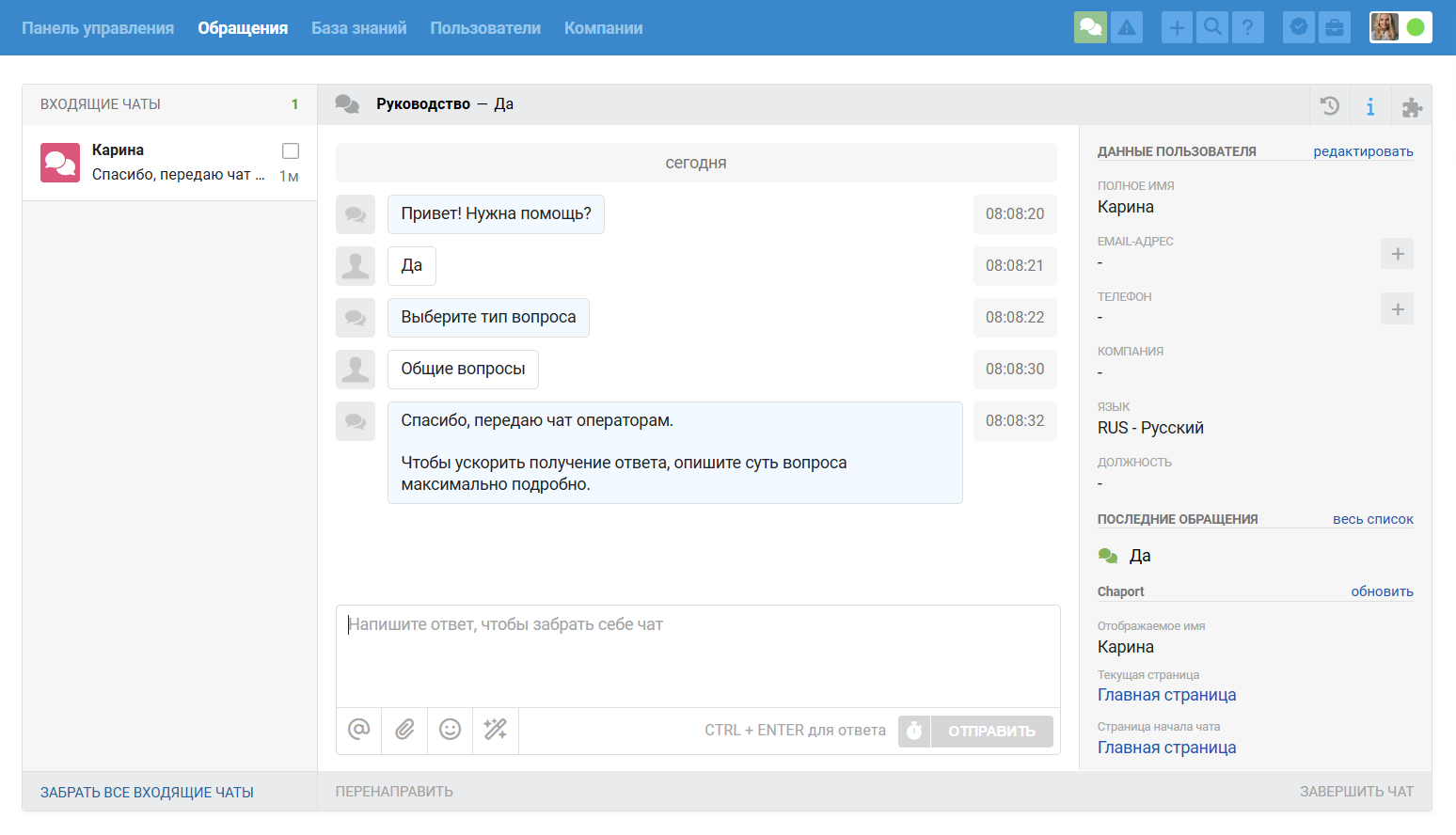Select Карина's chat in incoming list
This screenshot has height=835, width=1456.
(169, 163)
